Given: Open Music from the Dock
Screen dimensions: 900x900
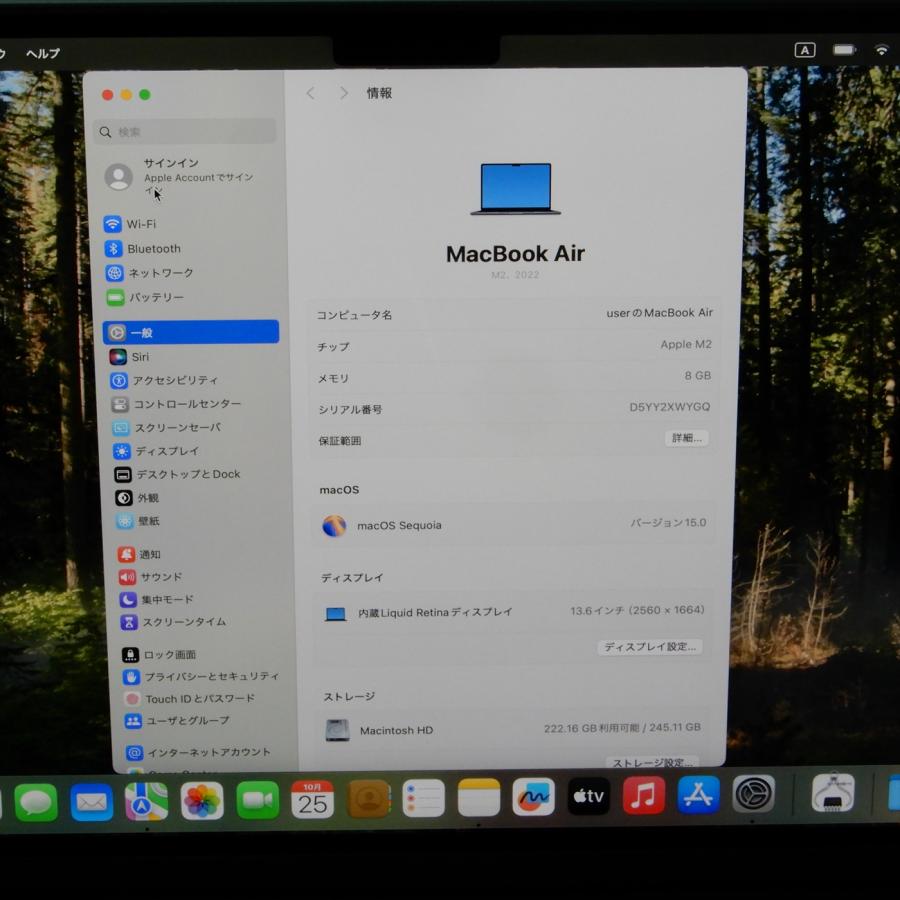Looking at the screenshot, I should (x=644, y=796).
